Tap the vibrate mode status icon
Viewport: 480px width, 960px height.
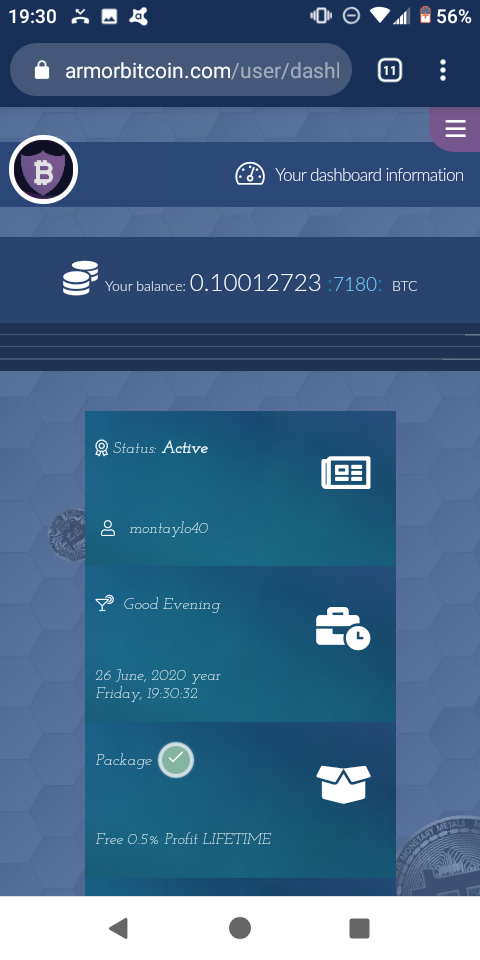(321, 16)
